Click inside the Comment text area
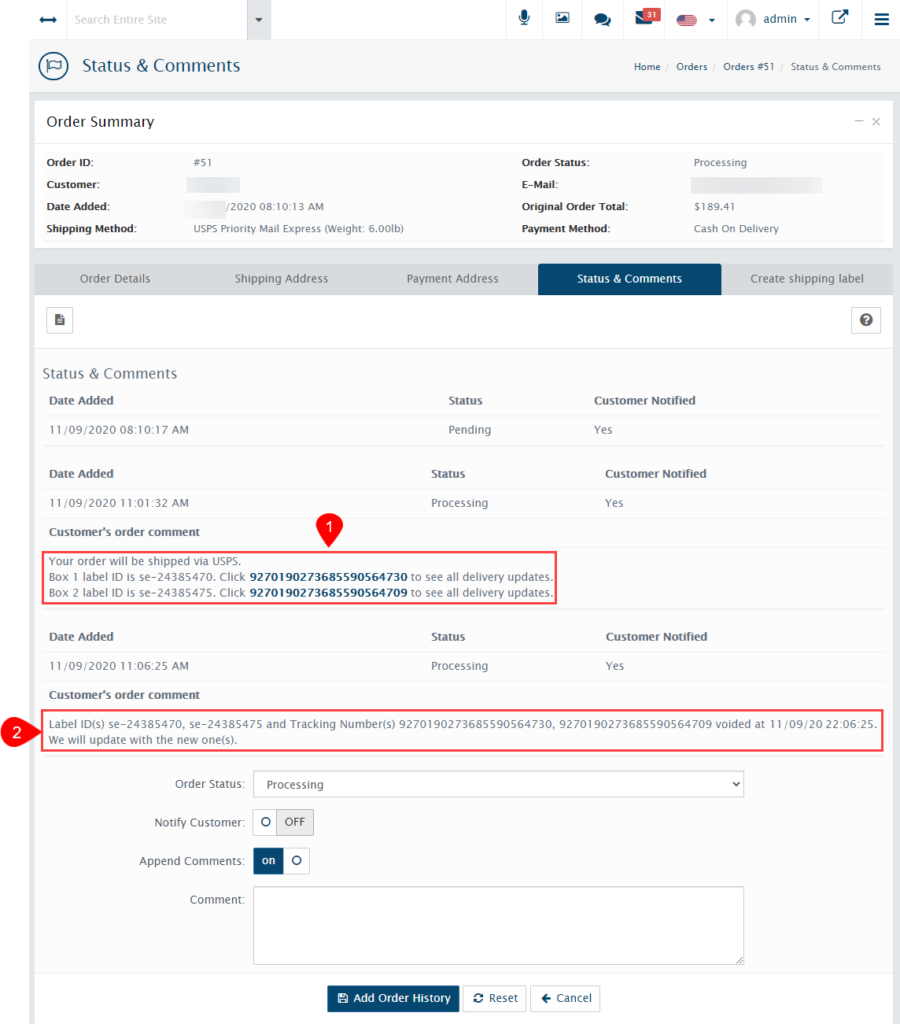Viewport: 900px width, 1024px height. click(498, 924)
